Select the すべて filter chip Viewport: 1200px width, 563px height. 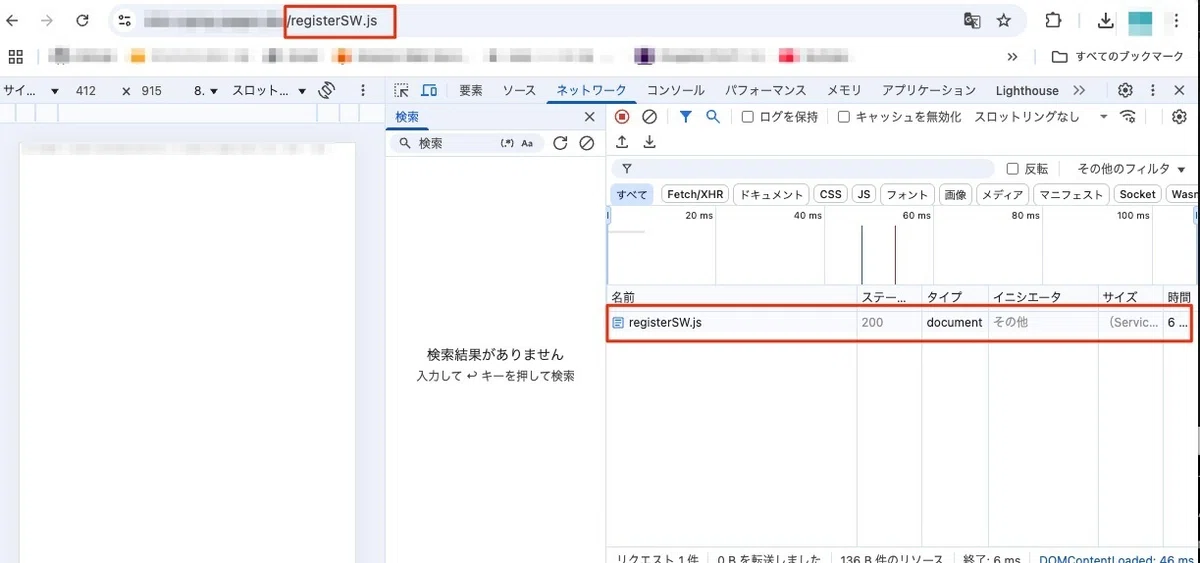(x=632, y=195)
